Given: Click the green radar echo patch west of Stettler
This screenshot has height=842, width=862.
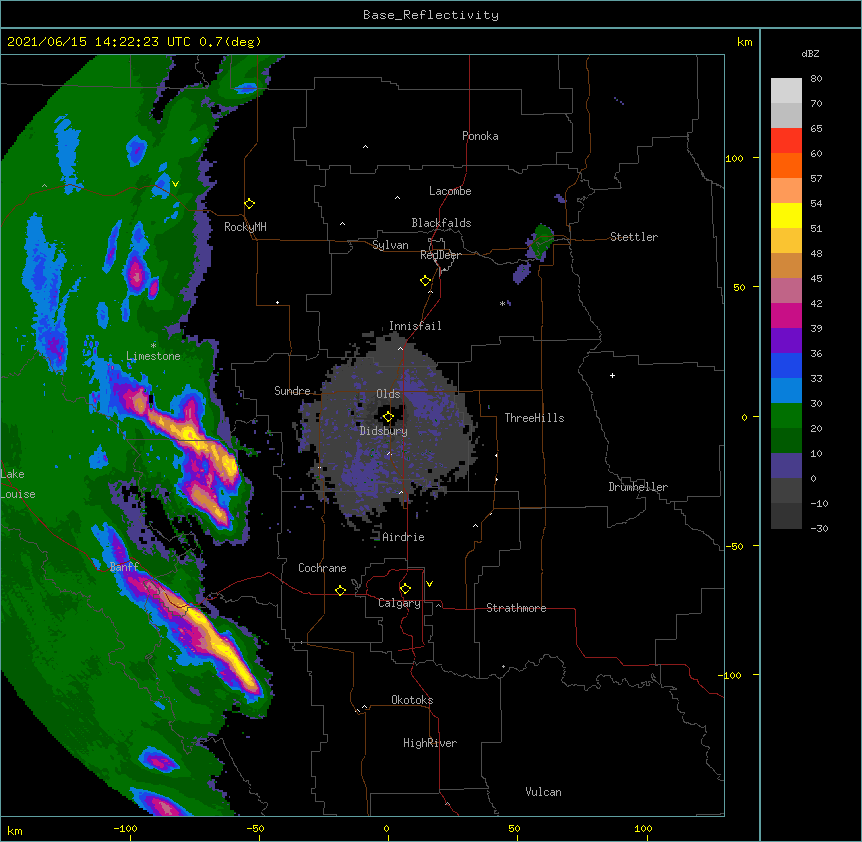Looking at the screenshot, I should [x=543, y=240].
